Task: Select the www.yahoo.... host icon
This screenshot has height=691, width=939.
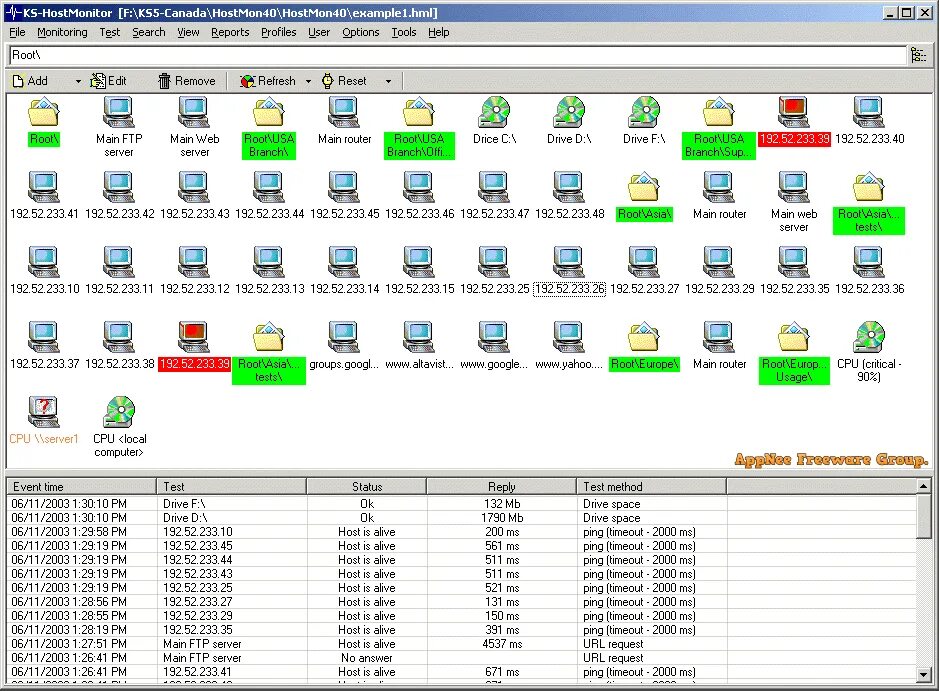Action: (x=569, y=338)
